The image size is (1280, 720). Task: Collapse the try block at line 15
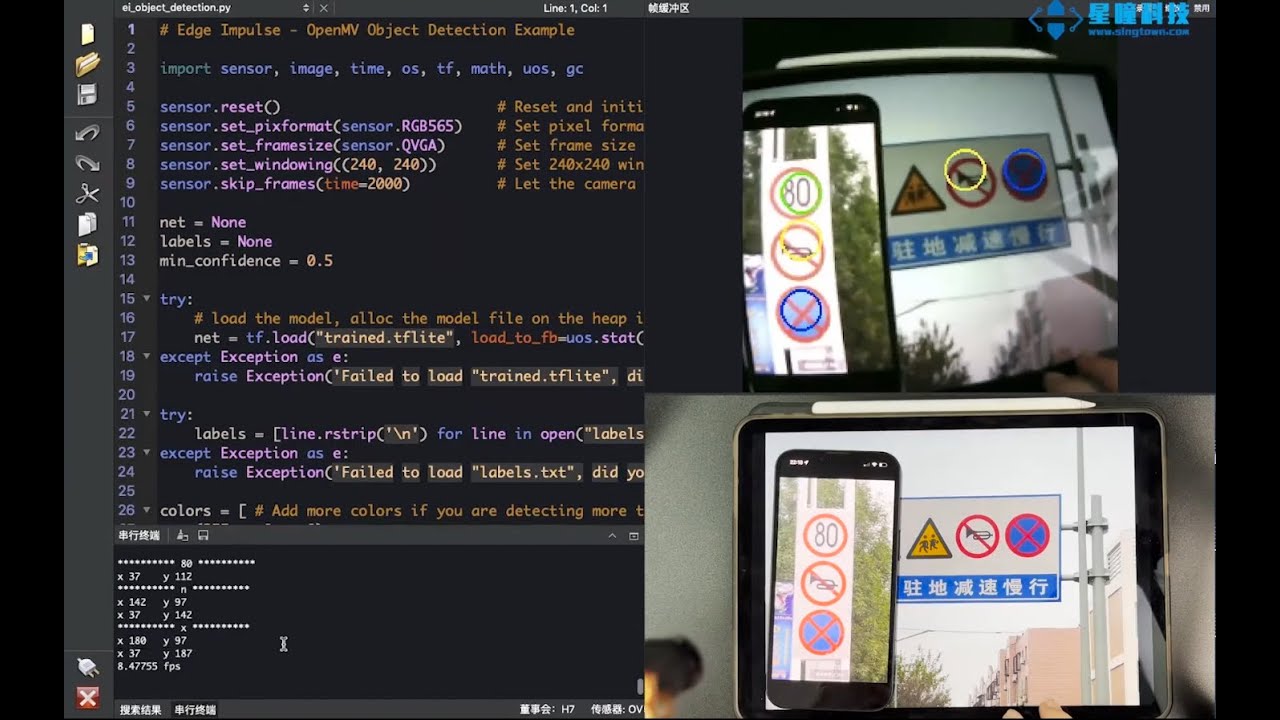[147, 299]
